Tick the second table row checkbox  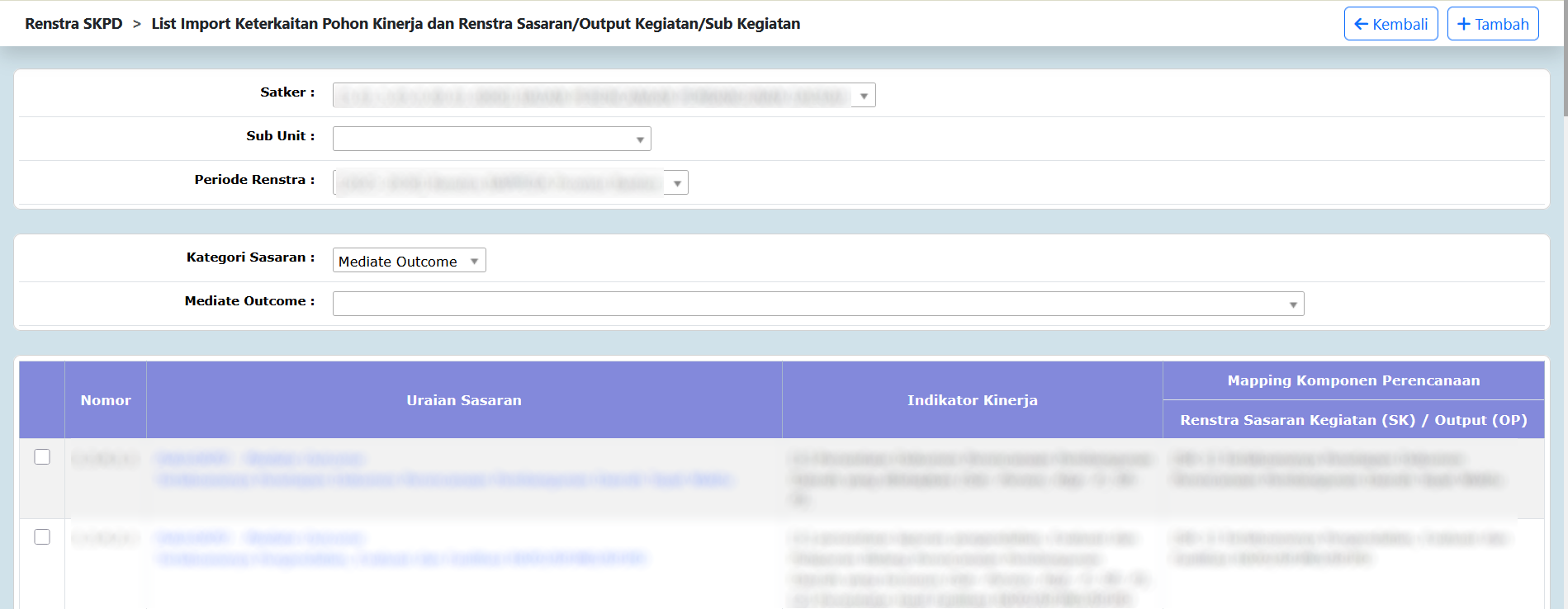[42, 537]
